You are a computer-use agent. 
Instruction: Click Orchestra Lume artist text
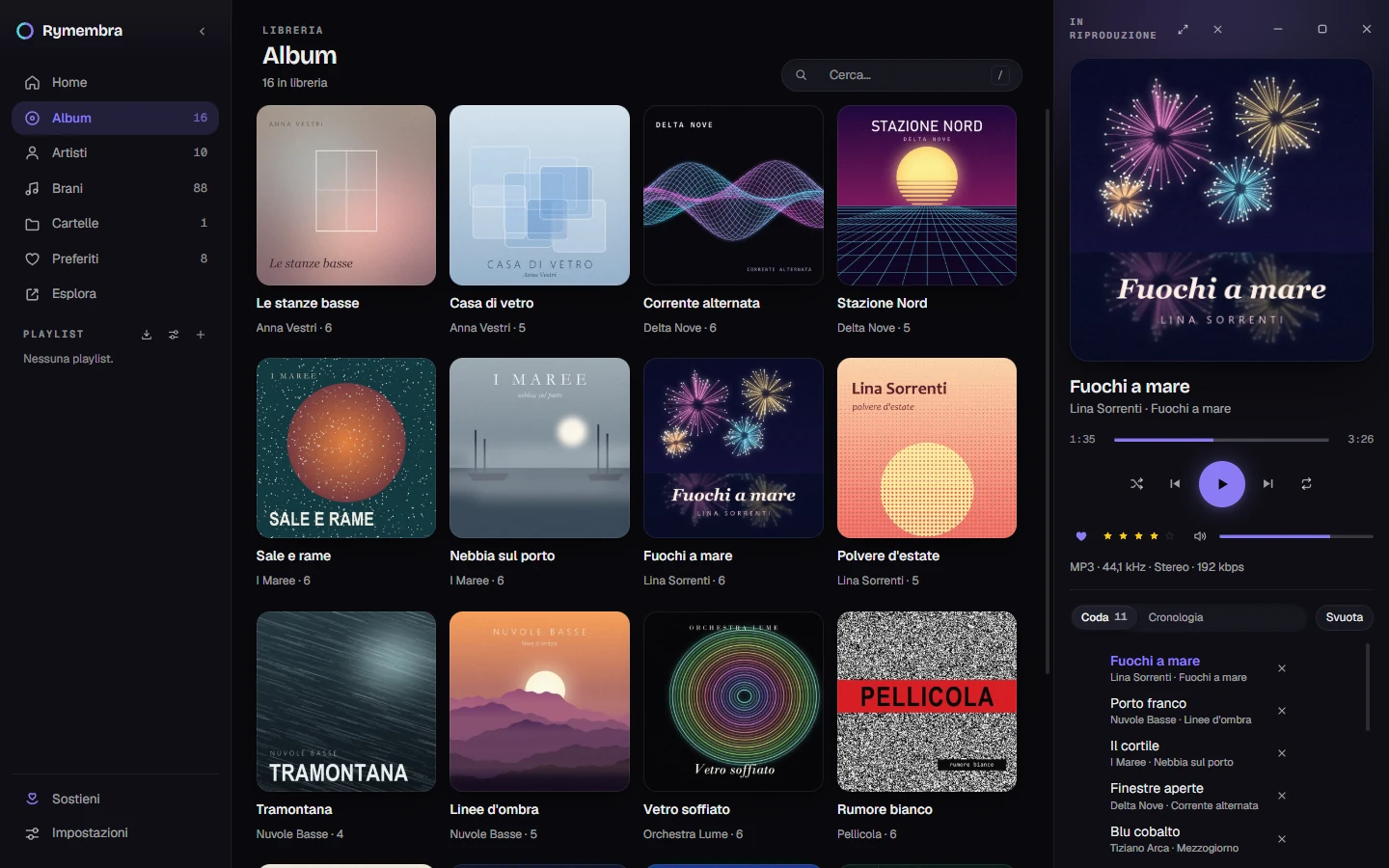click(x=686, y=834)
